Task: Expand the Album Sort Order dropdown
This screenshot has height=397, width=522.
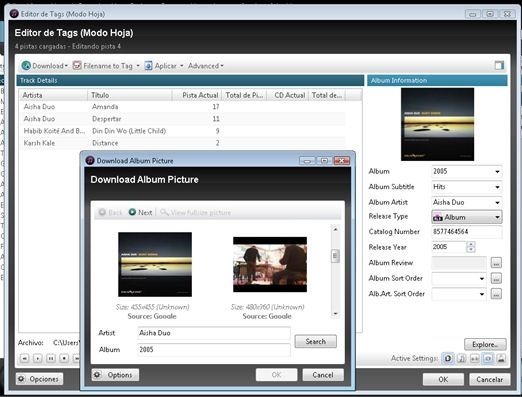Action: 482,278
